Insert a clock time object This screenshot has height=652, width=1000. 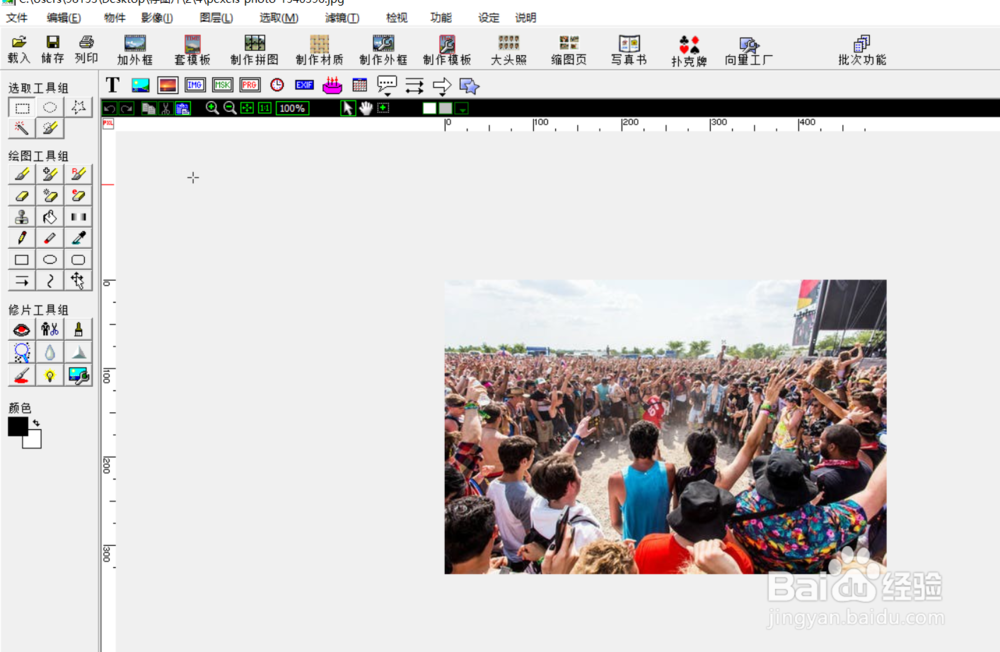[277, 85]
